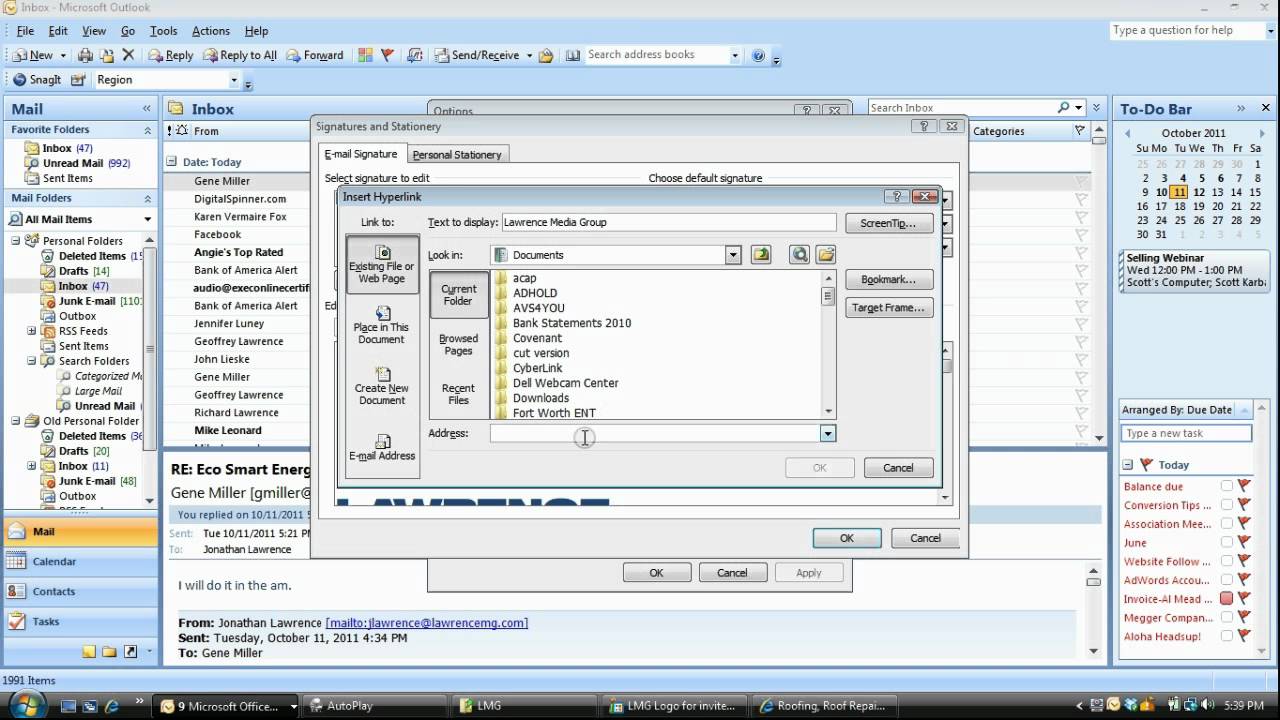Mark June task complete
Image resolution: width=1280 pixels, height=720 pixels.
tap(1226, 542)
